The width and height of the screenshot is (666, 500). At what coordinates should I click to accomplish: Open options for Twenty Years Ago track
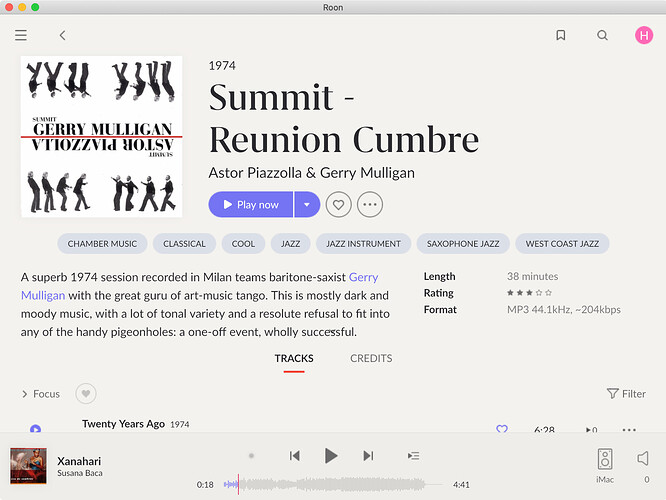coord(629,429)
